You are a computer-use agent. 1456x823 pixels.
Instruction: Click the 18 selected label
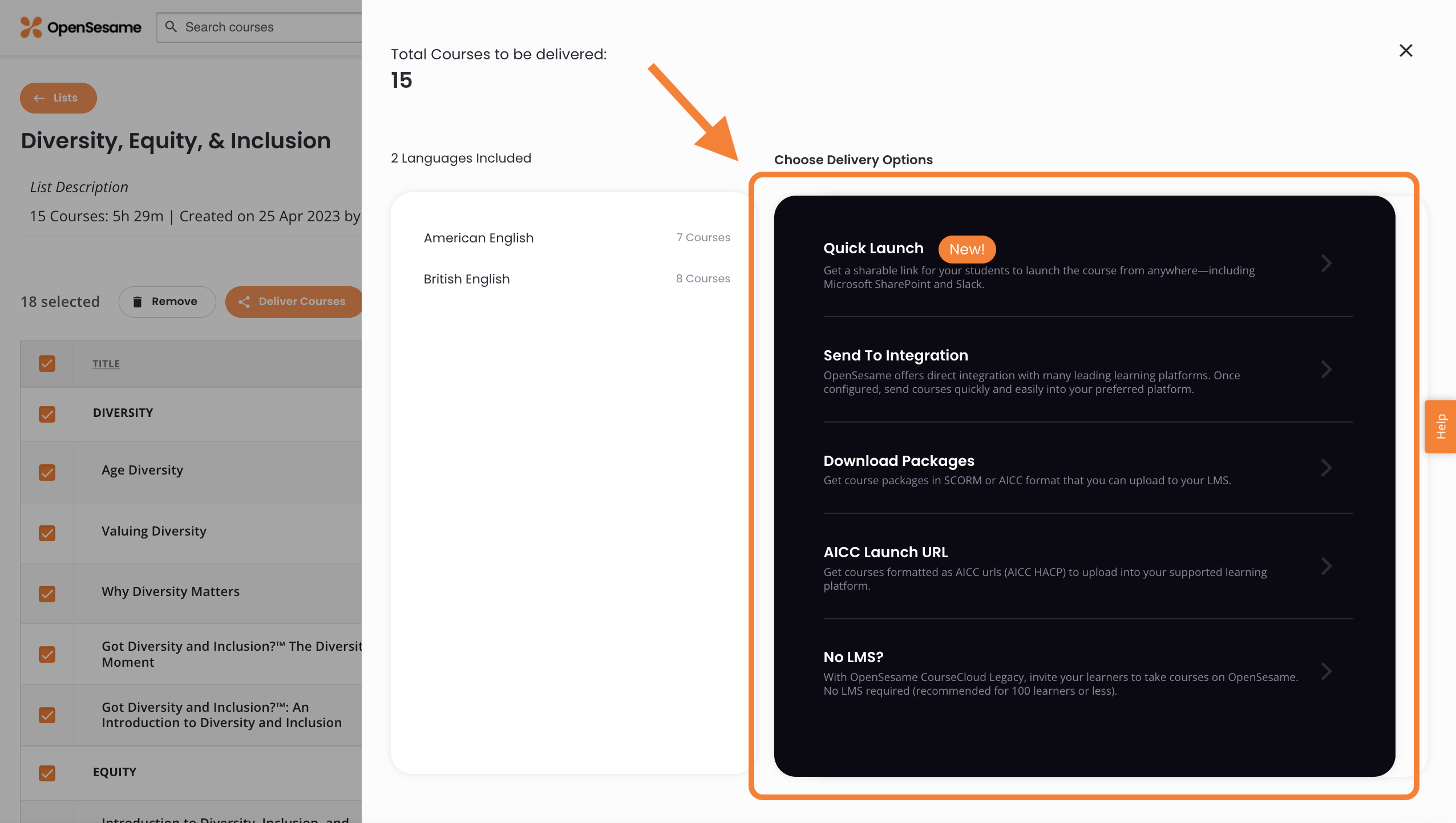[60, 302]
